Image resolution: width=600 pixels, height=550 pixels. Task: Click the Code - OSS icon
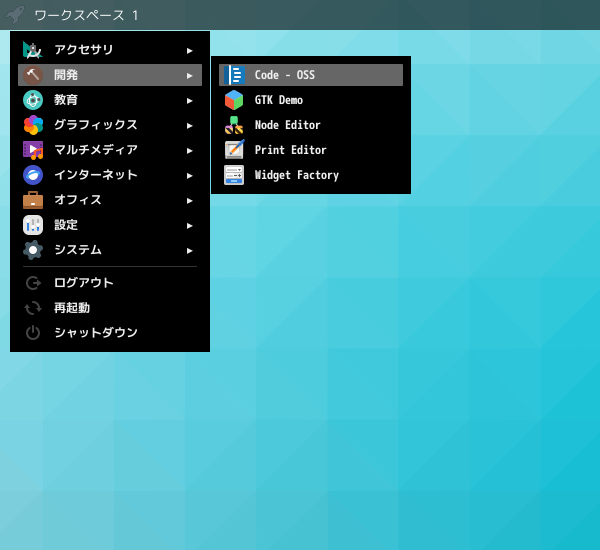(234, 75)
